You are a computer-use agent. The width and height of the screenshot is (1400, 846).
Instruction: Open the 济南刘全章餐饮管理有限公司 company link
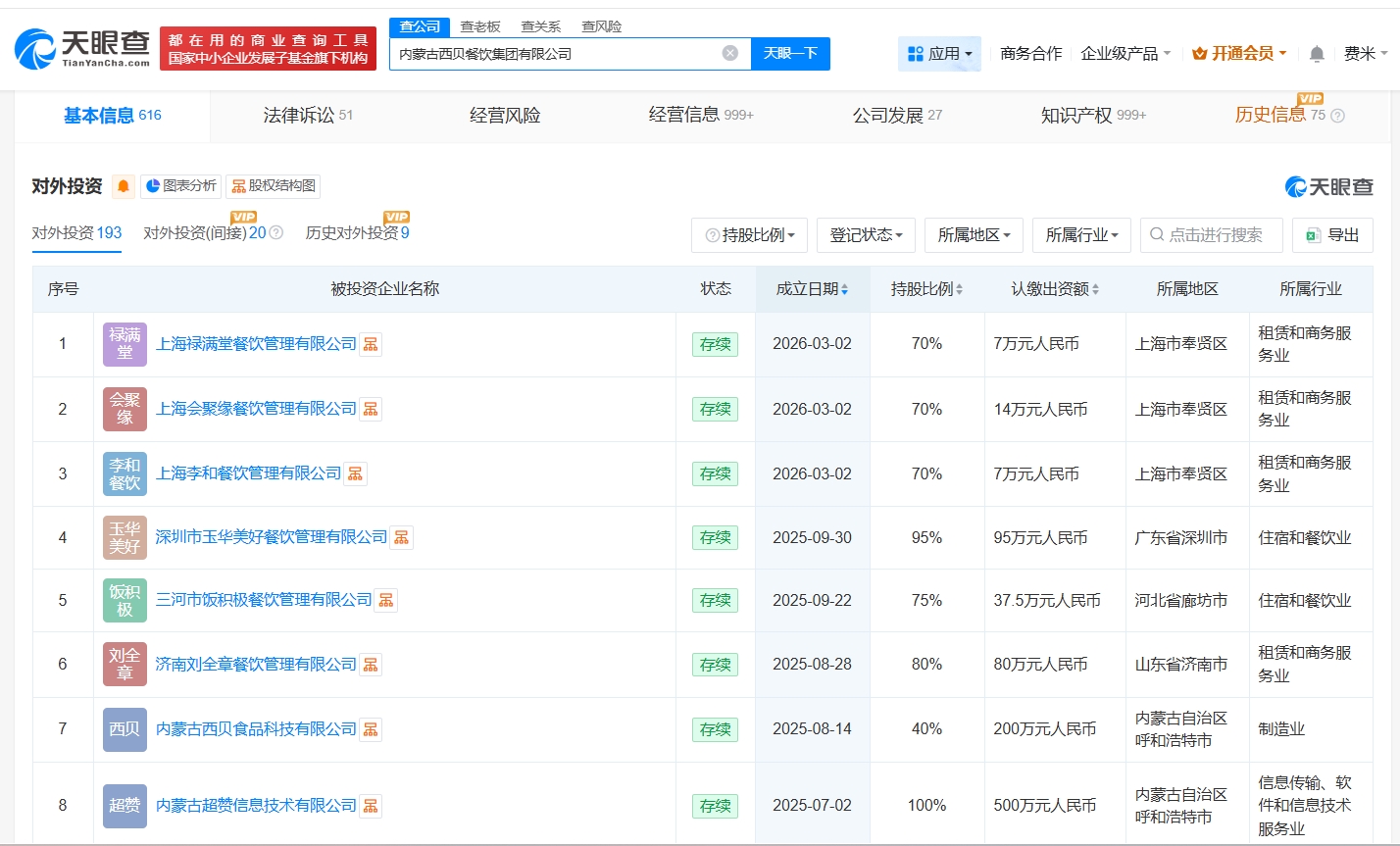pos(256,665)
